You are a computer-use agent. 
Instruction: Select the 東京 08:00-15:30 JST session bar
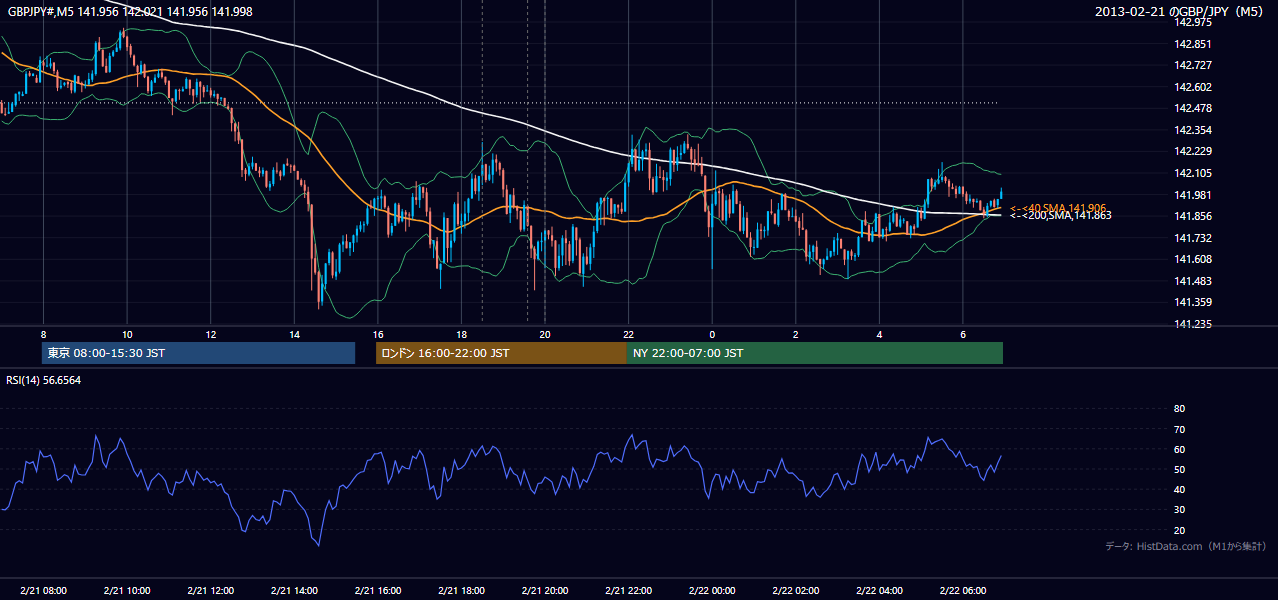198,353
